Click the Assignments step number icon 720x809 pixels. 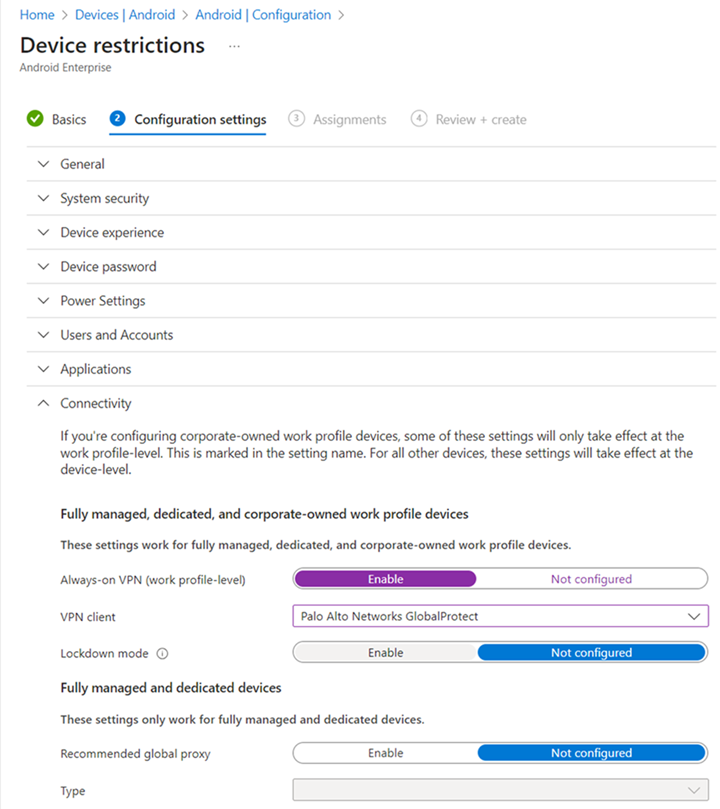(296, 119)
